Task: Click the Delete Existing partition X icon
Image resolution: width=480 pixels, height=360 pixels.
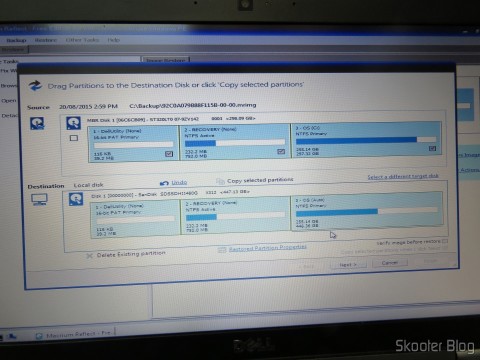Action: [89, 256]
